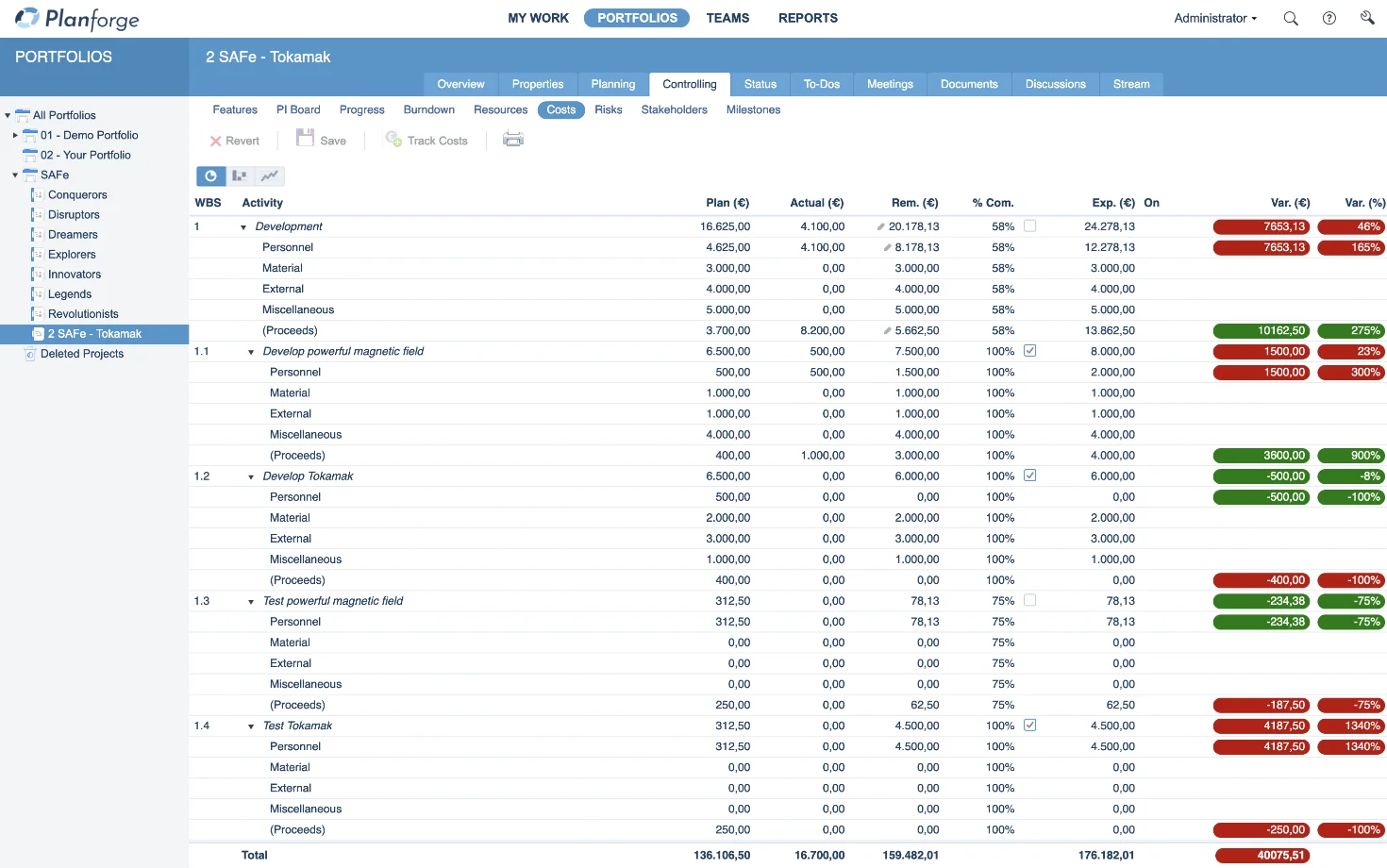This screenshot has height=868, width=1387.
Task: Open the Stakeholders sub-tab
Action: click(x=674, y=109)
